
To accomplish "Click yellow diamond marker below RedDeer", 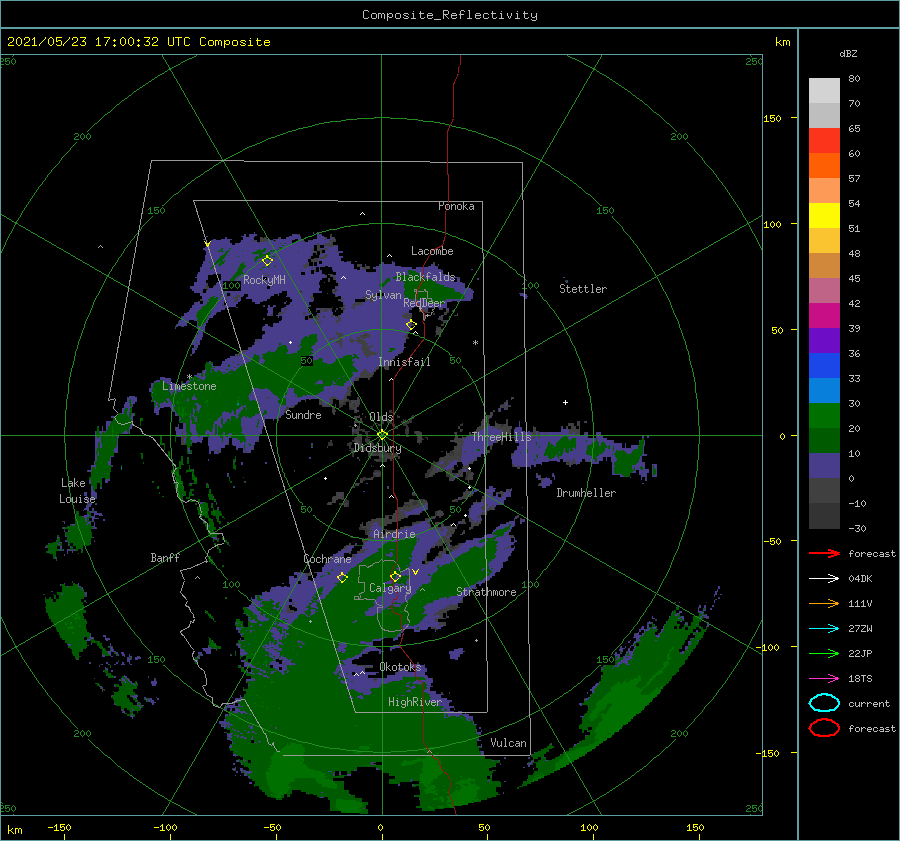I will click(x=411, y=325).
